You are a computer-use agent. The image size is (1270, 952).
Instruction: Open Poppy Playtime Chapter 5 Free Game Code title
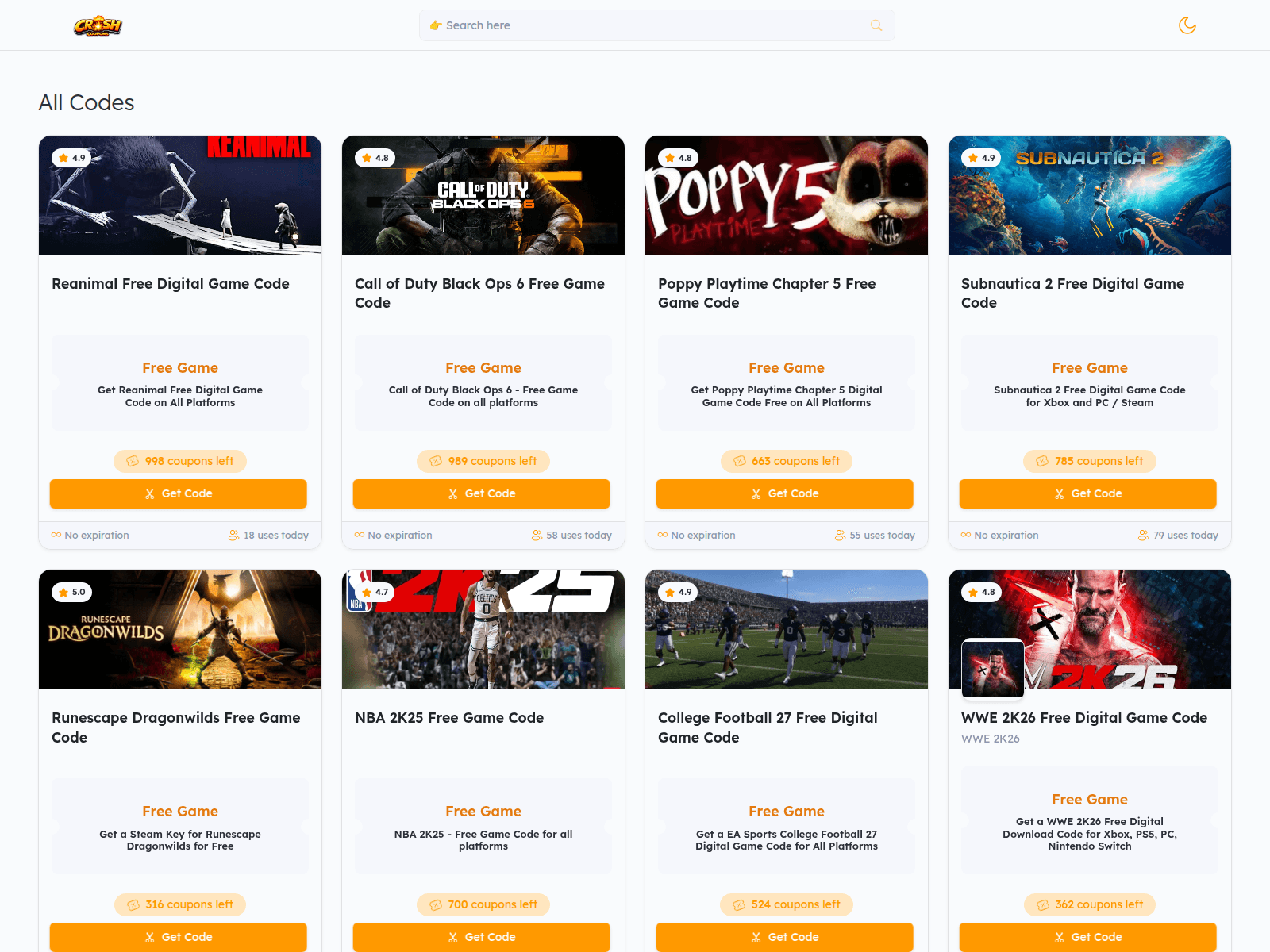point(767,294)
